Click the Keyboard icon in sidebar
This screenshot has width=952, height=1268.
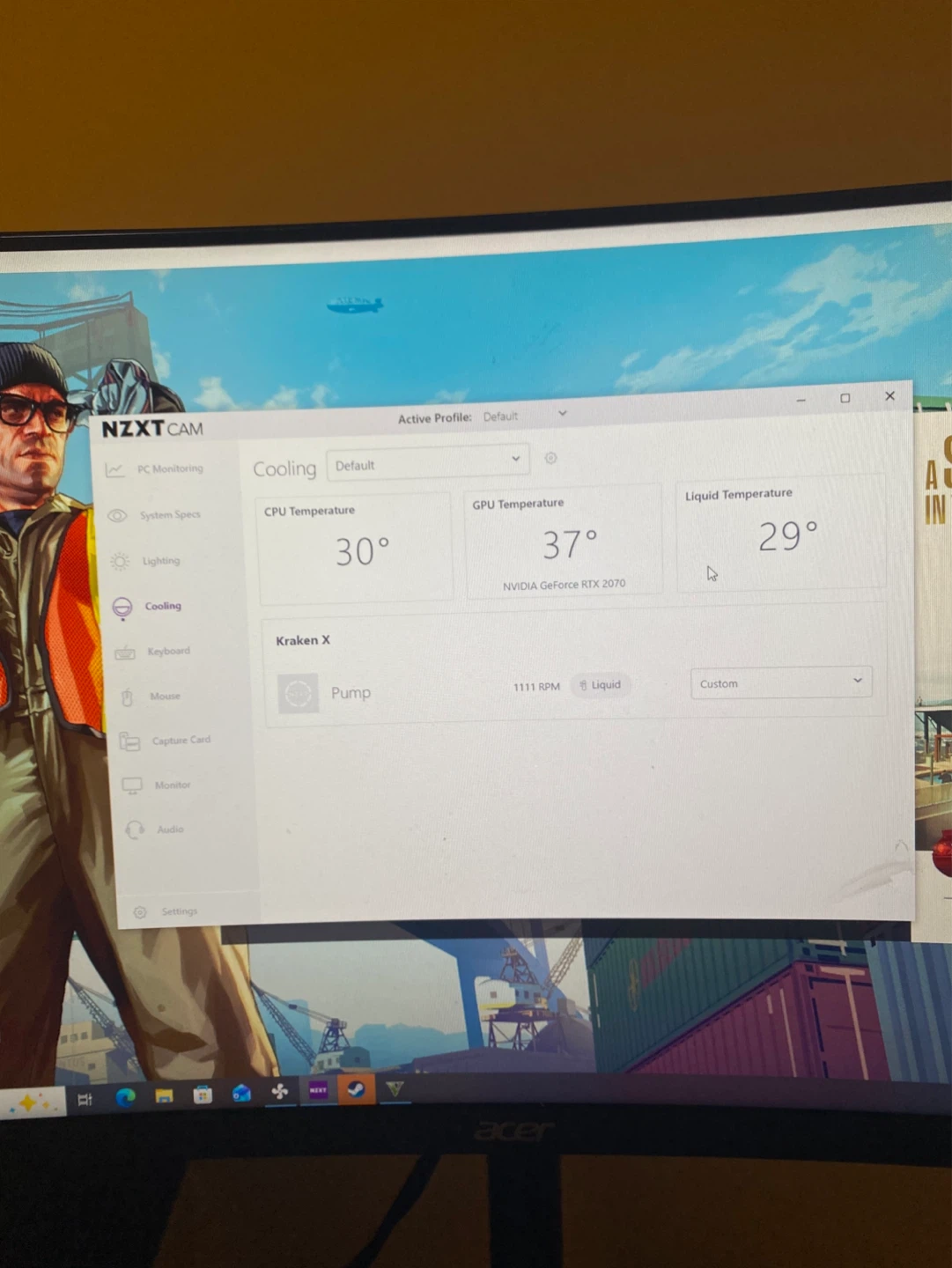(x=125, y=652)
